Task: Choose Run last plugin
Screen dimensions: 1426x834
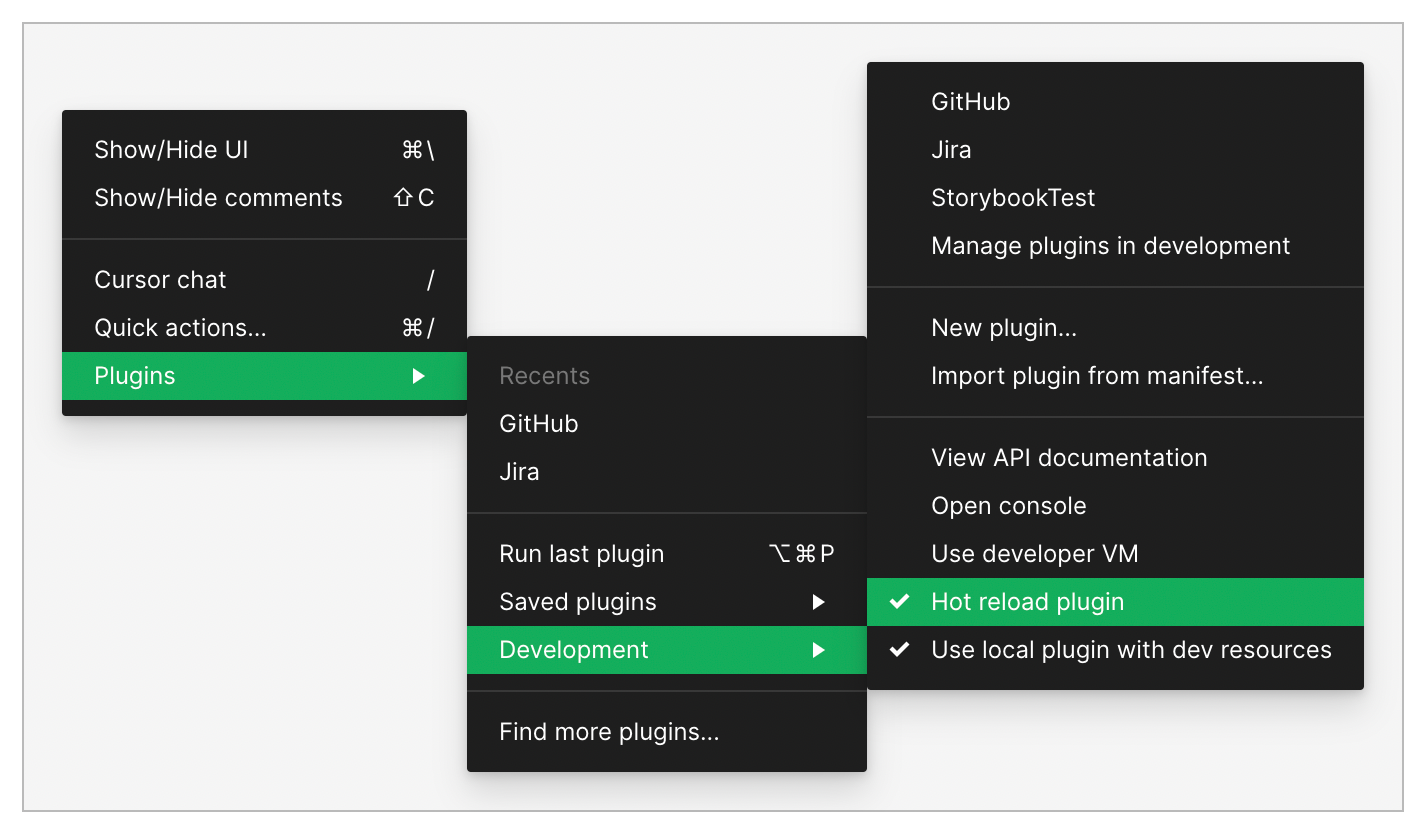Action: pyautogui.click(x=581, y=554)
